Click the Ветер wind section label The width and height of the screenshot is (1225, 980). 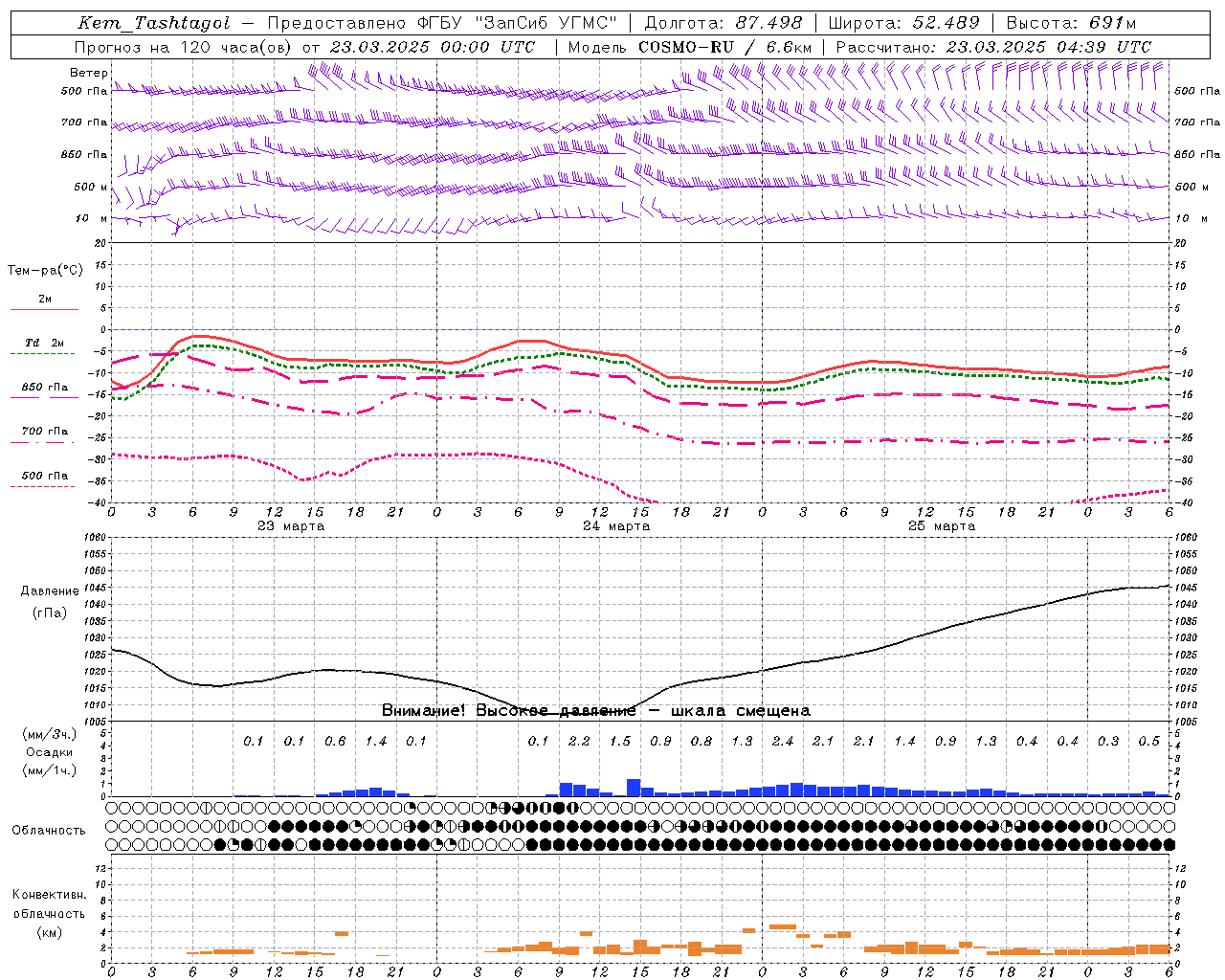pyautogui.click(x=89, y=73)
